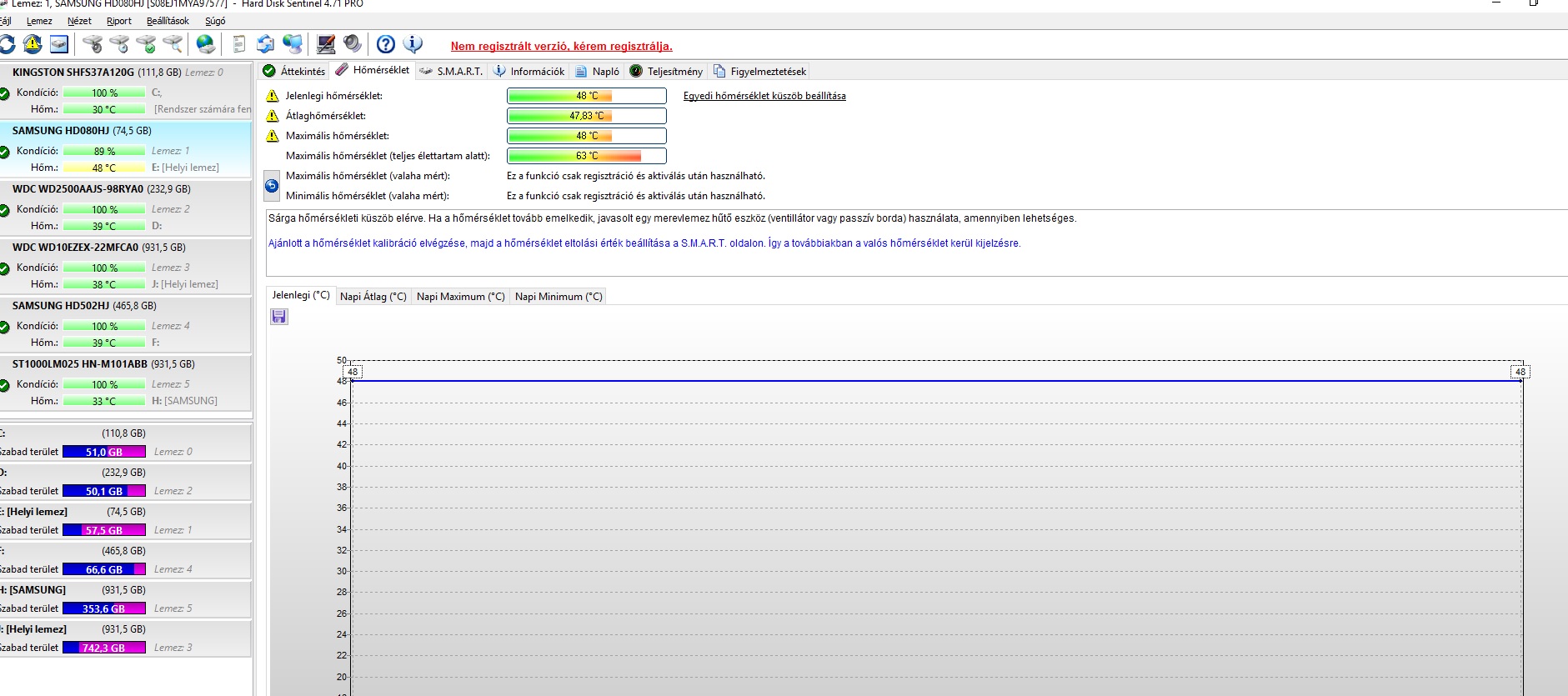
Task: Switch to the Teljesítmény tab
Action: pos(666,72)
